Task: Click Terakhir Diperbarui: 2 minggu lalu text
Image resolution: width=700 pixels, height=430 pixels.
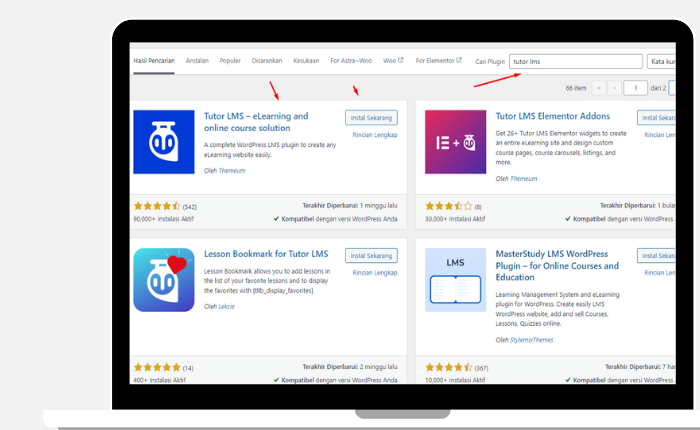Action: click(350, 367)
